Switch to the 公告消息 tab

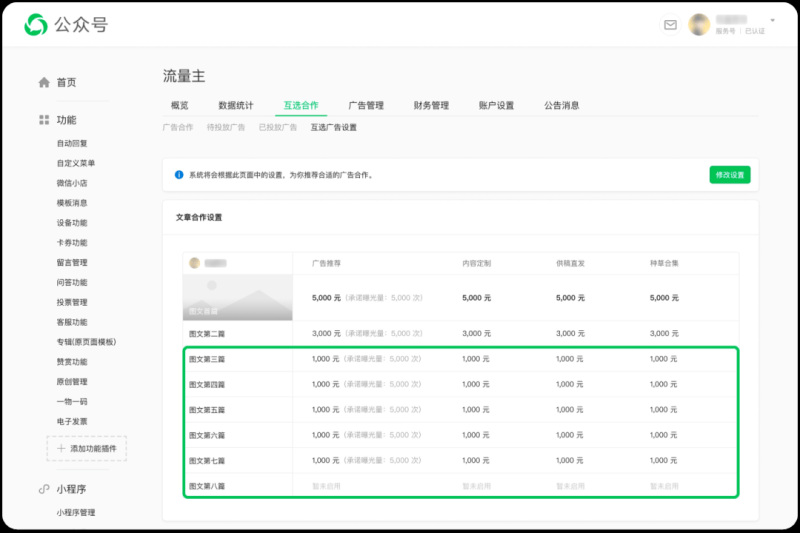(562, 106)
